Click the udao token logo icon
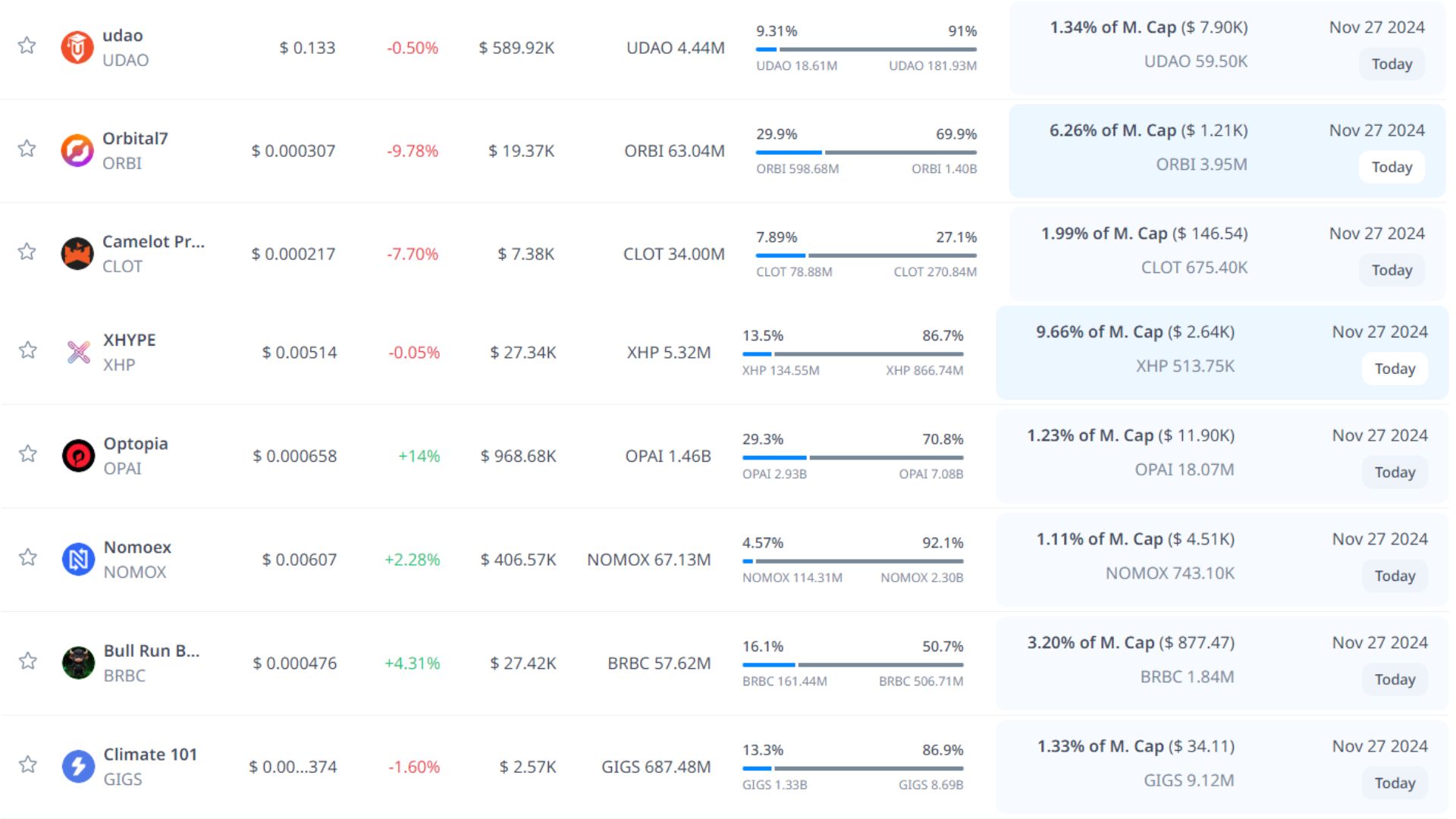 77,48
